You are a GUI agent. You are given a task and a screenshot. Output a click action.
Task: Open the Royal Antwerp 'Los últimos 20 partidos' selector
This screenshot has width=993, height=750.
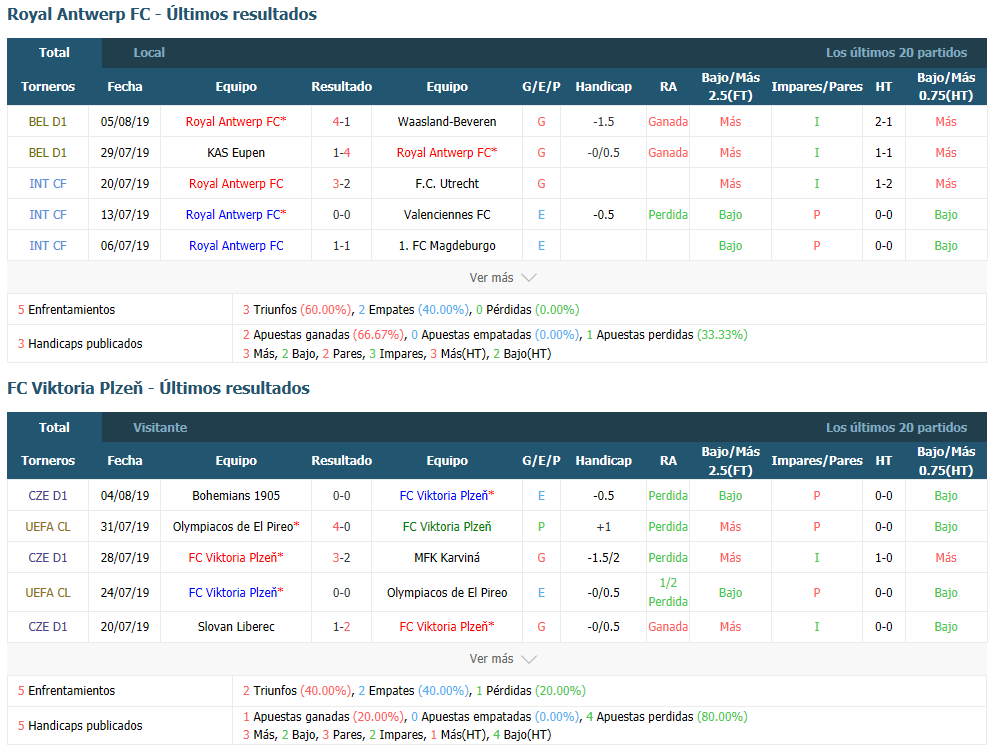click(896, 53)
